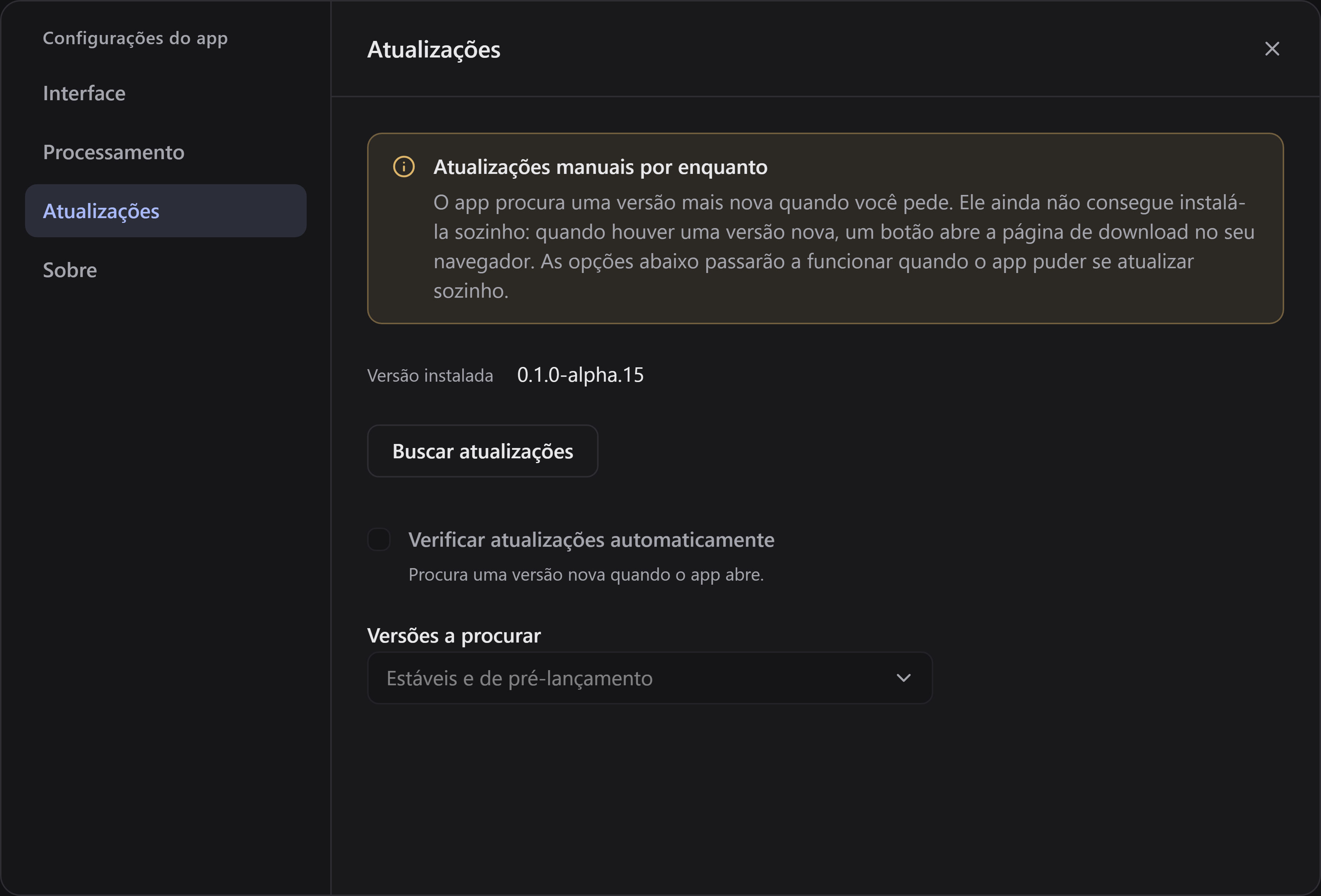
Task: Close the settings dialog with the X icon
Action: pos(1272,49)
